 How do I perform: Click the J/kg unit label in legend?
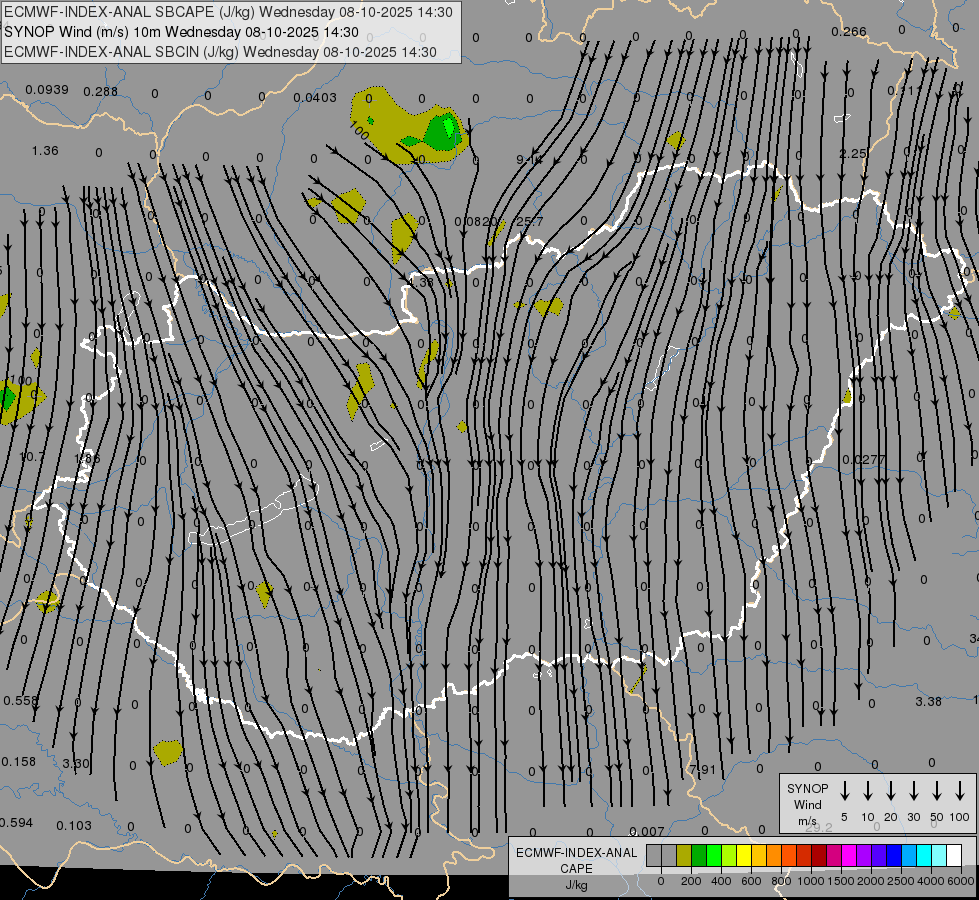(576, 884)
